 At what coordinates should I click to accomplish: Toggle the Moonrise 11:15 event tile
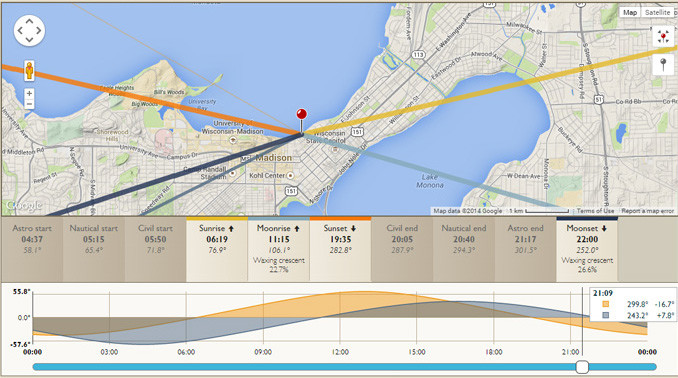279,249
